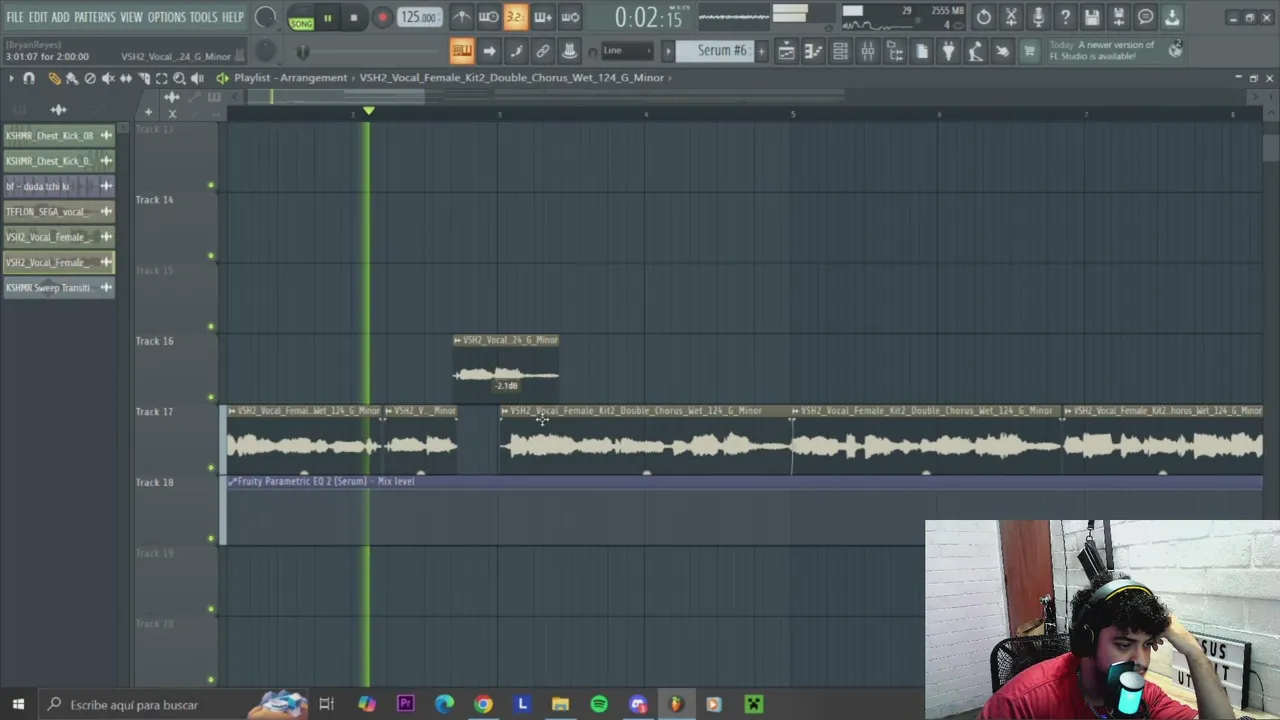Open the plugin picker plug icon
The width and height of the screenshot is (1280, 720).
948,51
